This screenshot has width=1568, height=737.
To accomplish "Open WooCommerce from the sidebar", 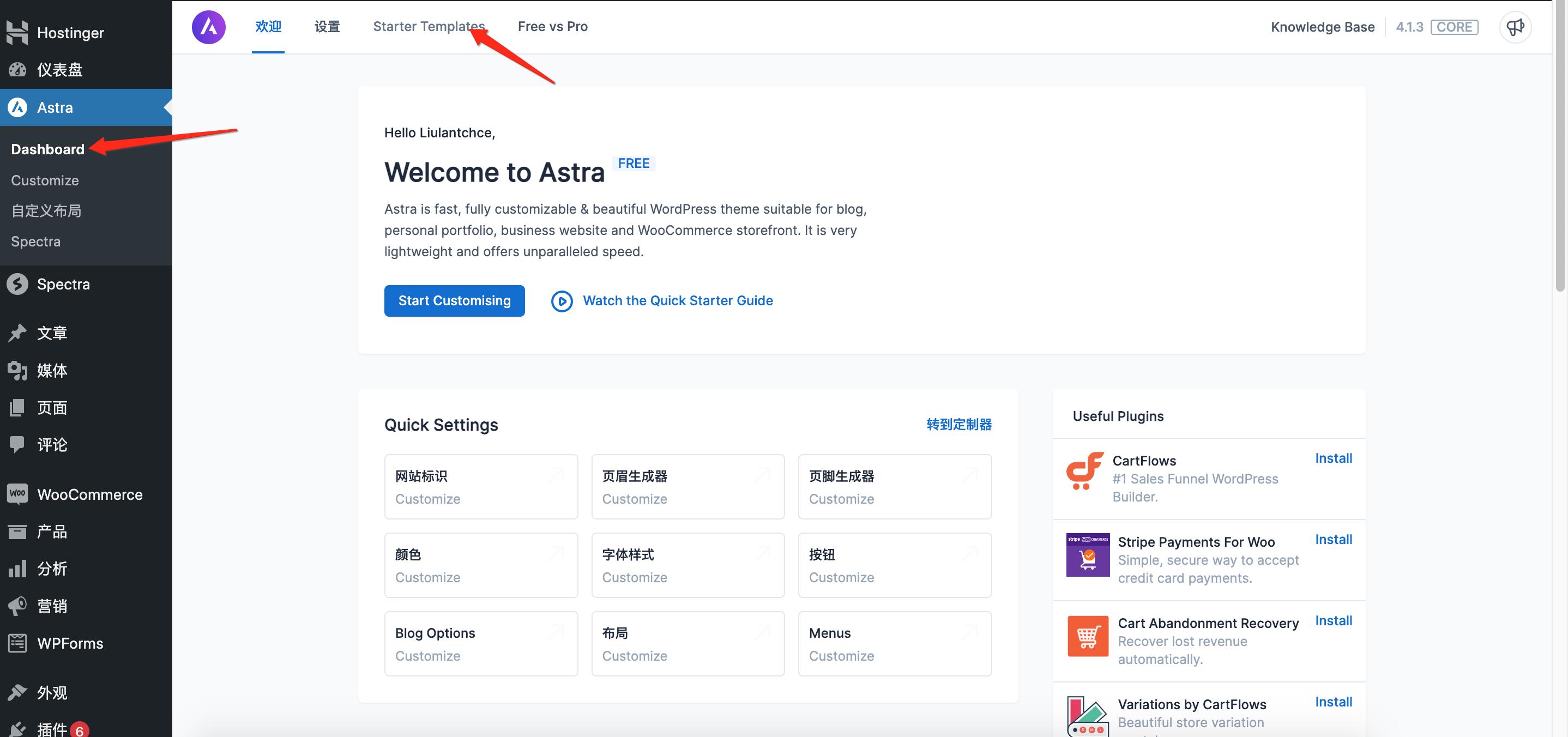I will pos(89,494).
